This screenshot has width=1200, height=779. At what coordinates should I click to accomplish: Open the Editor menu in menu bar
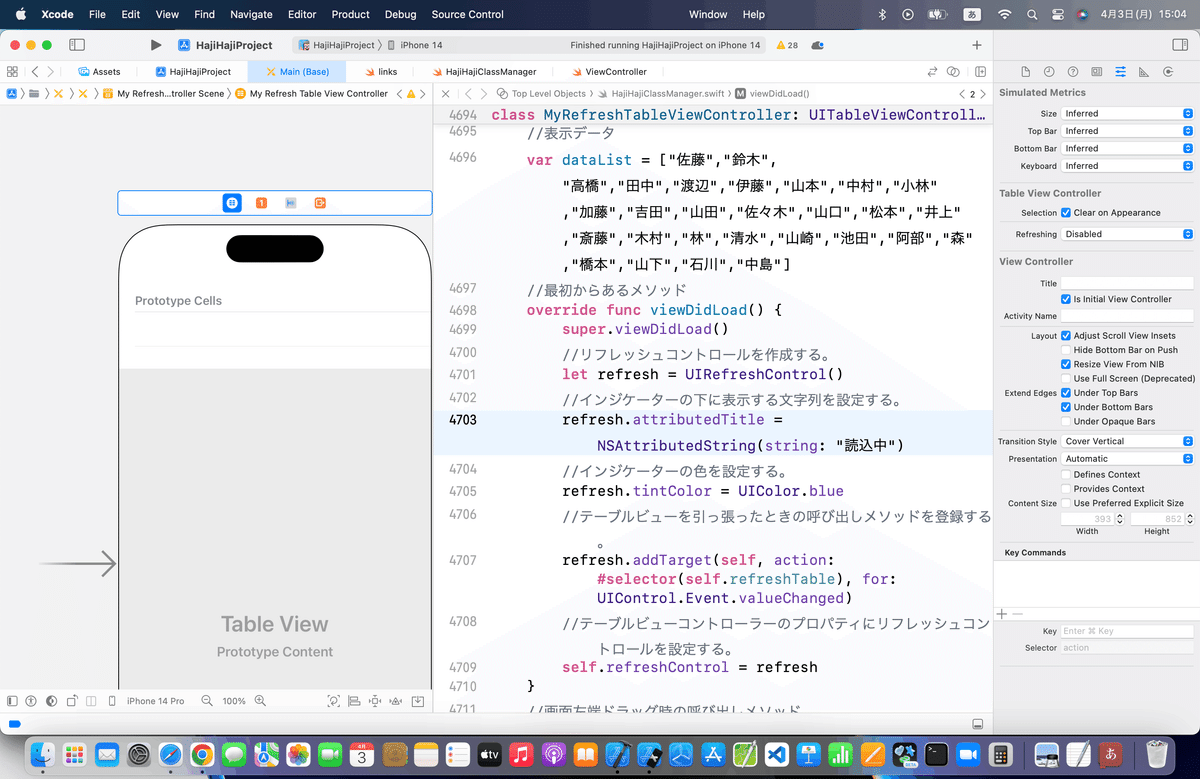(301, 14)
